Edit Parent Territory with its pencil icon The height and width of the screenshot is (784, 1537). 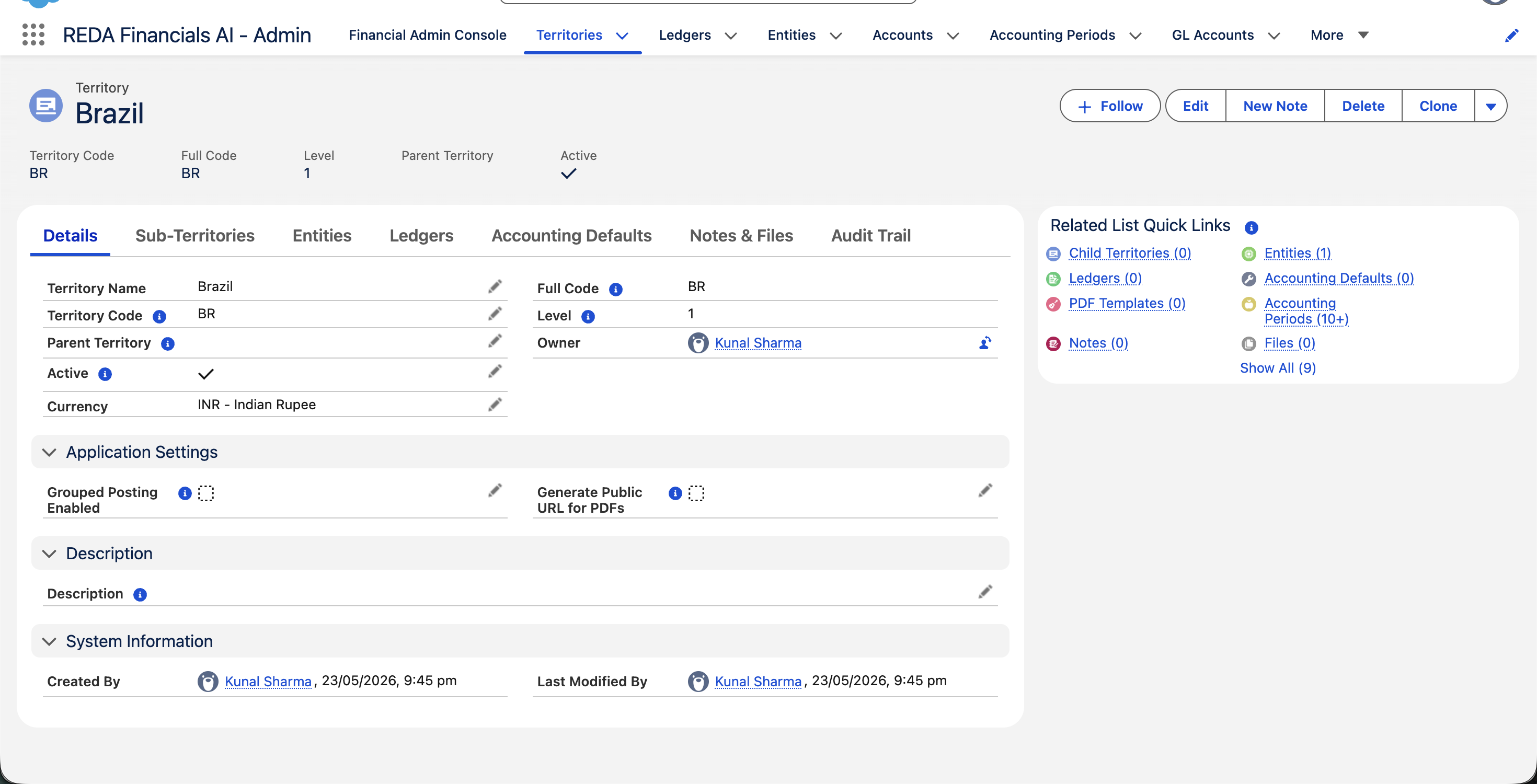point(495,341)
